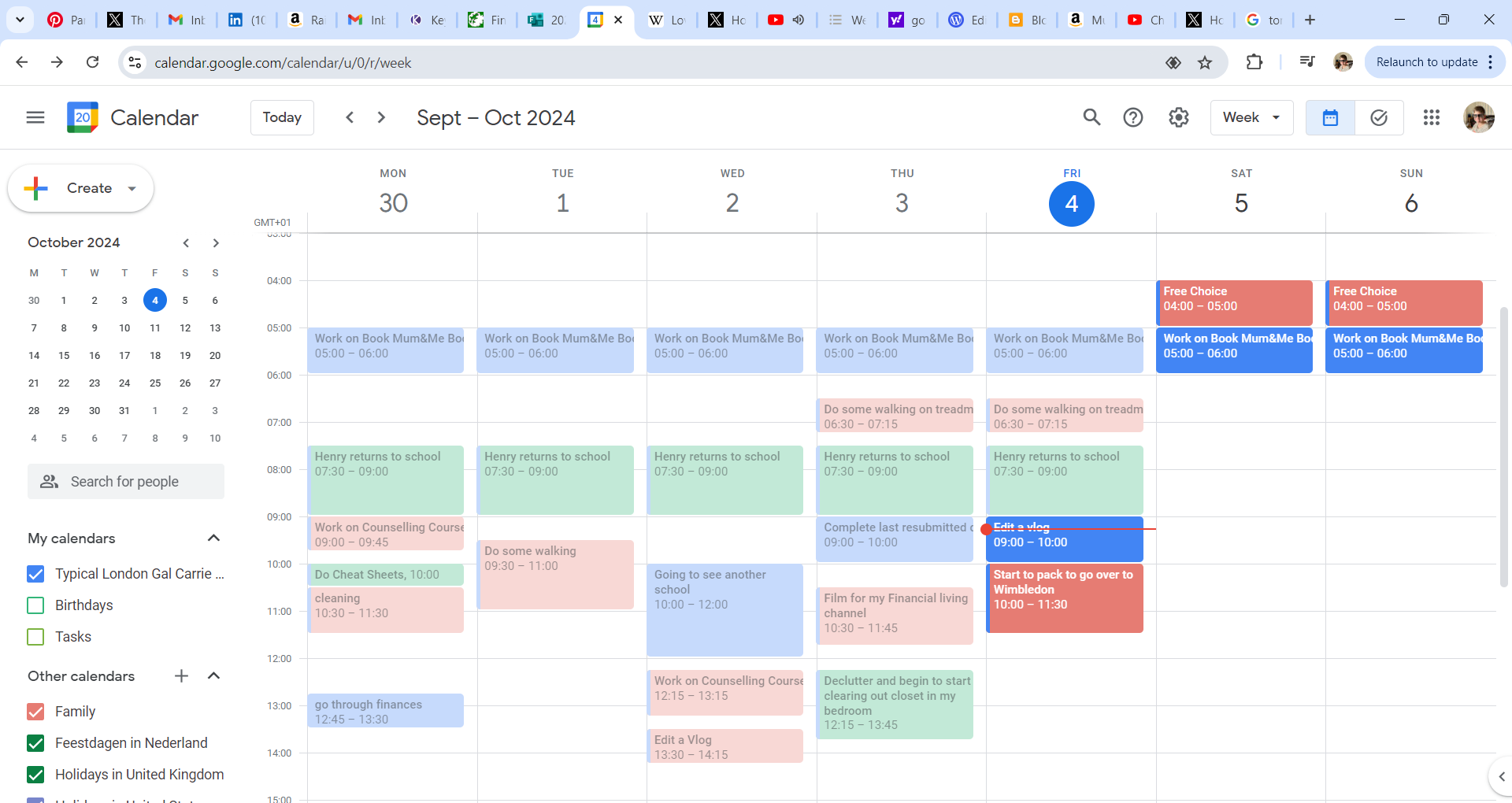Screen dimensions: 1512x803
Task: Switch to the LinkedIn browser tab
Action: (246, 20)
